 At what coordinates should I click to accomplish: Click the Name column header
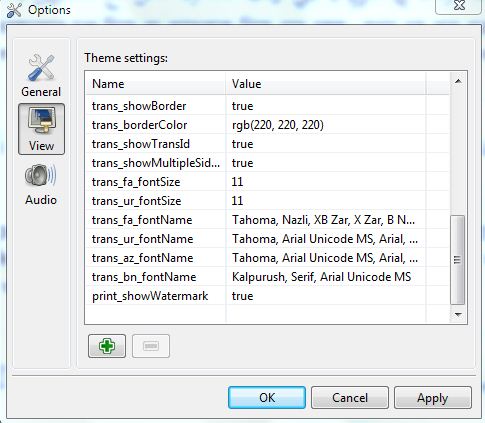(155, 84)
